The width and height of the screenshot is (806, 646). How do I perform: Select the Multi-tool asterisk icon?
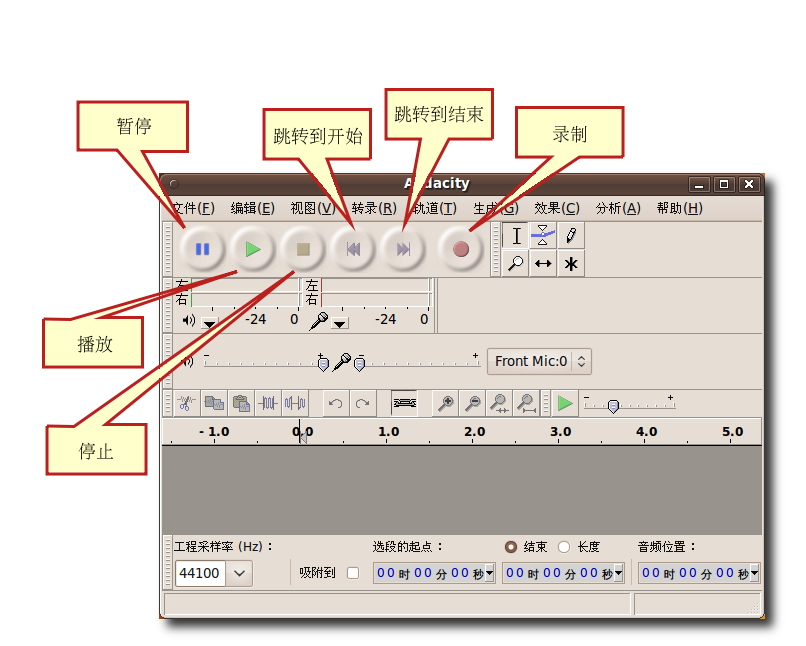(x=571, y=264)
